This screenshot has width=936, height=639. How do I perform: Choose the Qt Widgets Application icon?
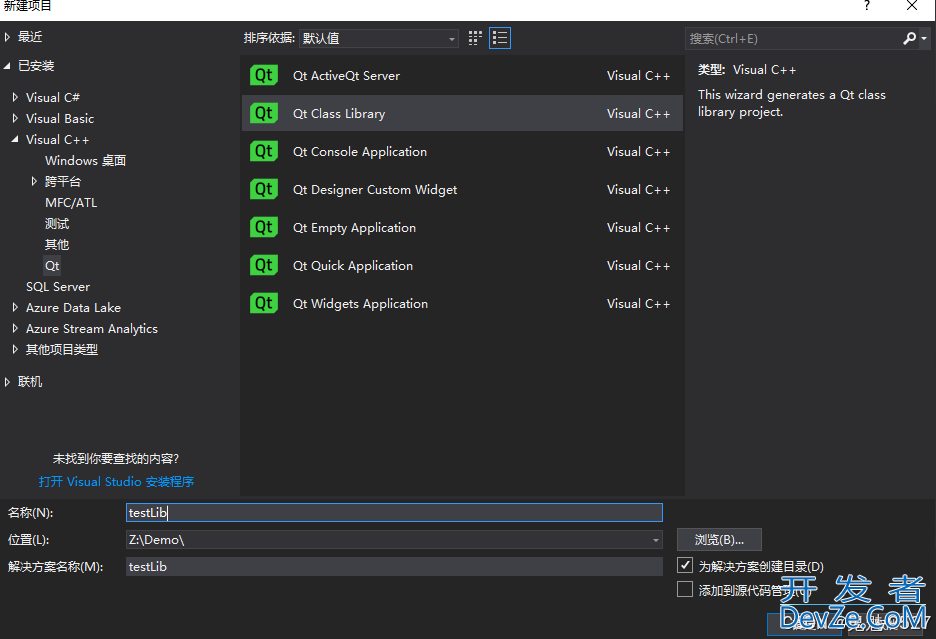click(264, 303)
